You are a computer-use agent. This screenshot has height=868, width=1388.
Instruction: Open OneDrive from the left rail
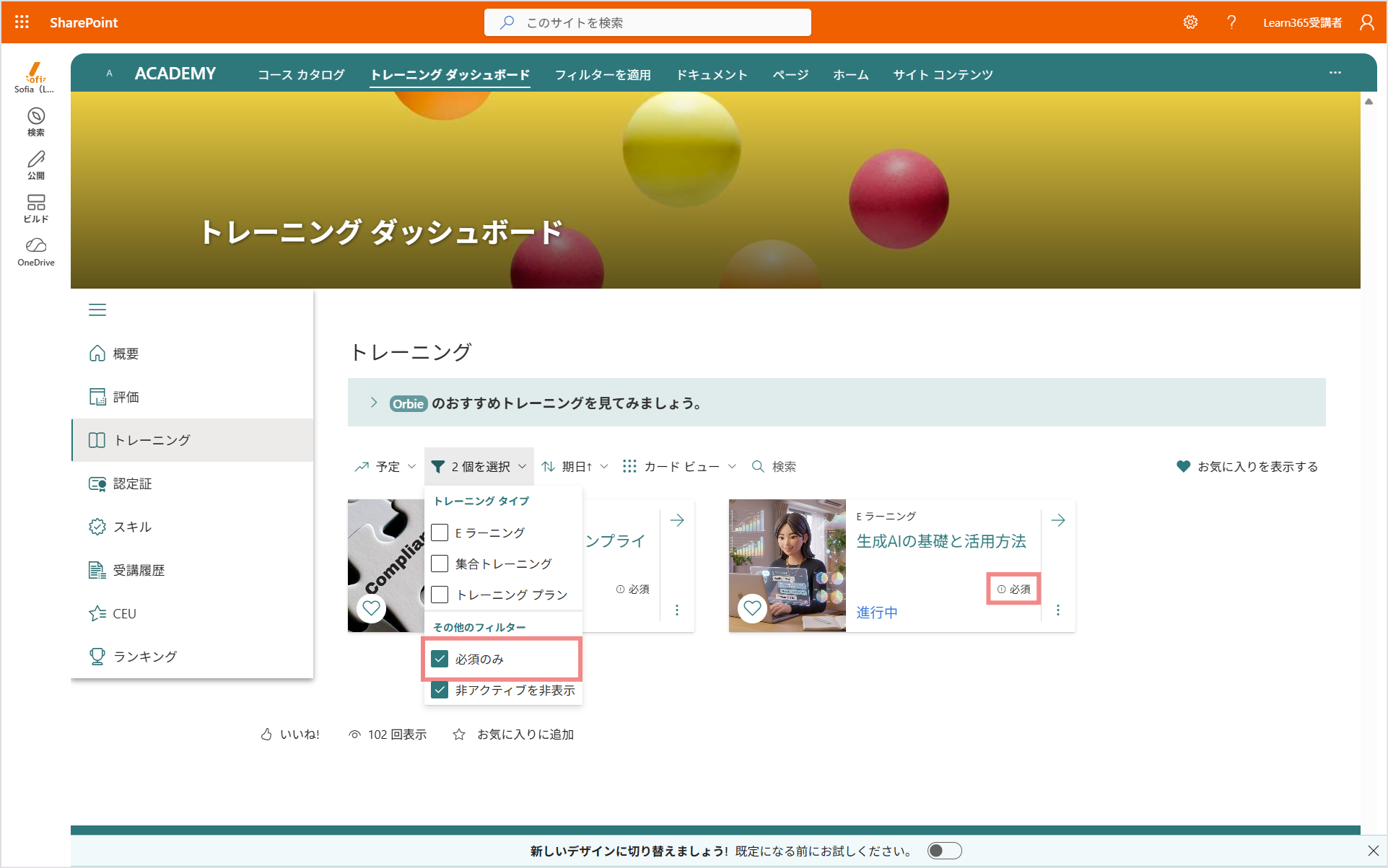[x=36, y=252]
